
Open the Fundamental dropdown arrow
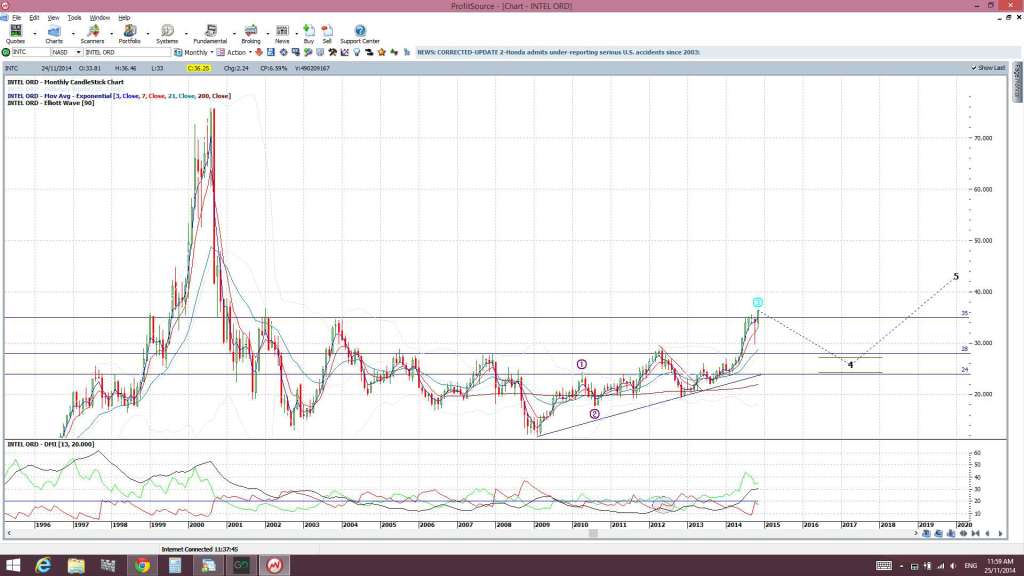click(234, 33)
